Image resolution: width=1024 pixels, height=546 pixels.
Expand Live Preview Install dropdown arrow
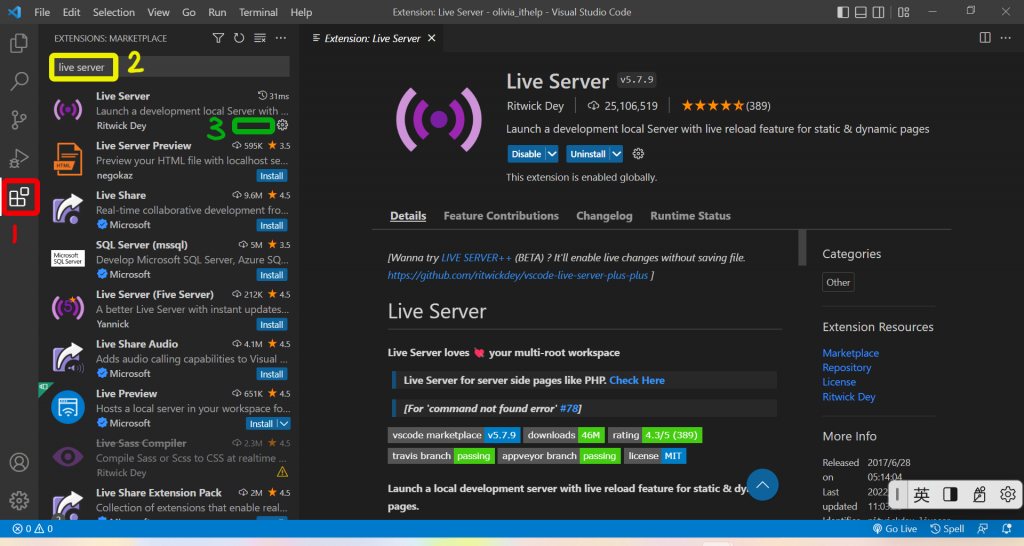[284, 424]
